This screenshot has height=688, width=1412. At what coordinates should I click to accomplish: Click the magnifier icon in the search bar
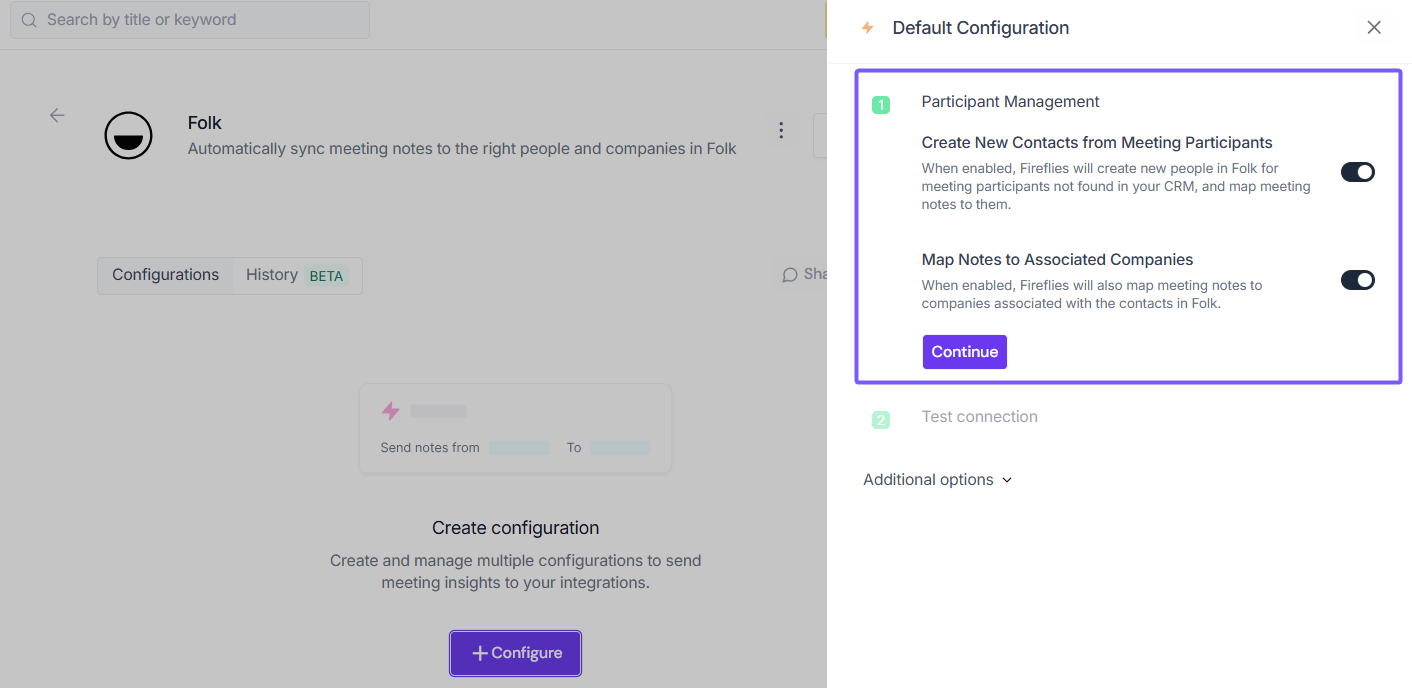29,20
